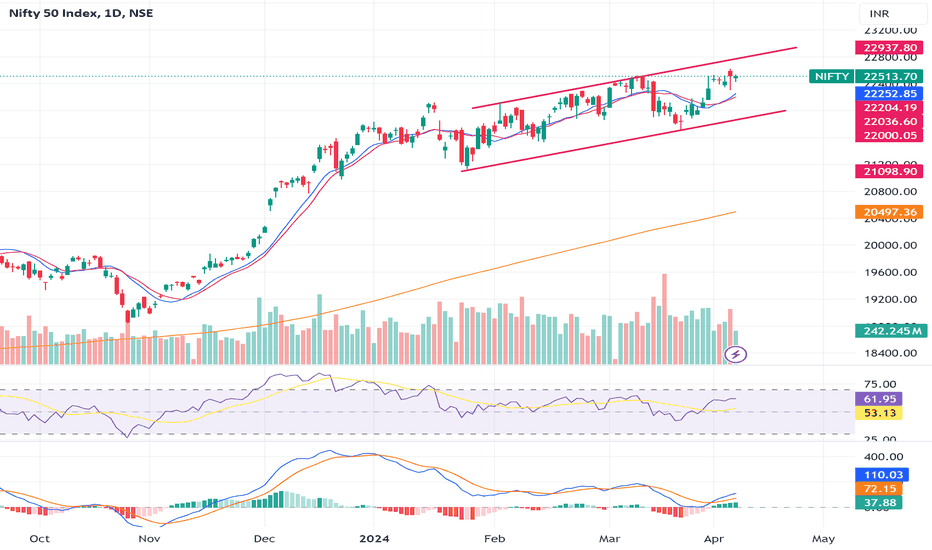Click the Dec label on time axis
932x550 pixels.
[x=264, y=539]
